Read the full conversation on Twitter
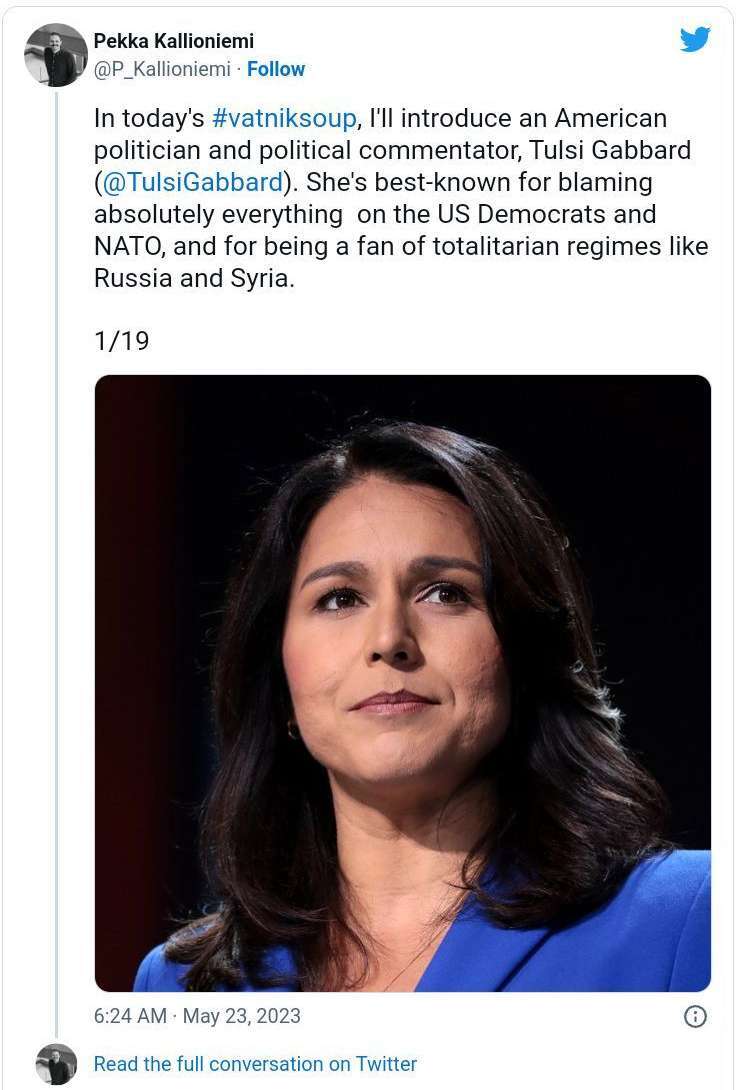The width and height of the screenshot is (739, 1090). (255, 1064)
